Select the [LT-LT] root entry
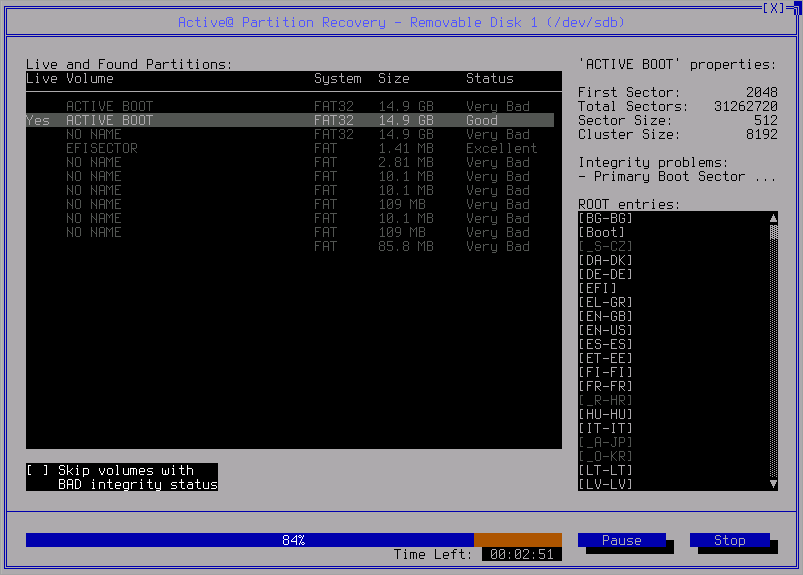Viewport: 803px width, 575px height. pos(605,470)
